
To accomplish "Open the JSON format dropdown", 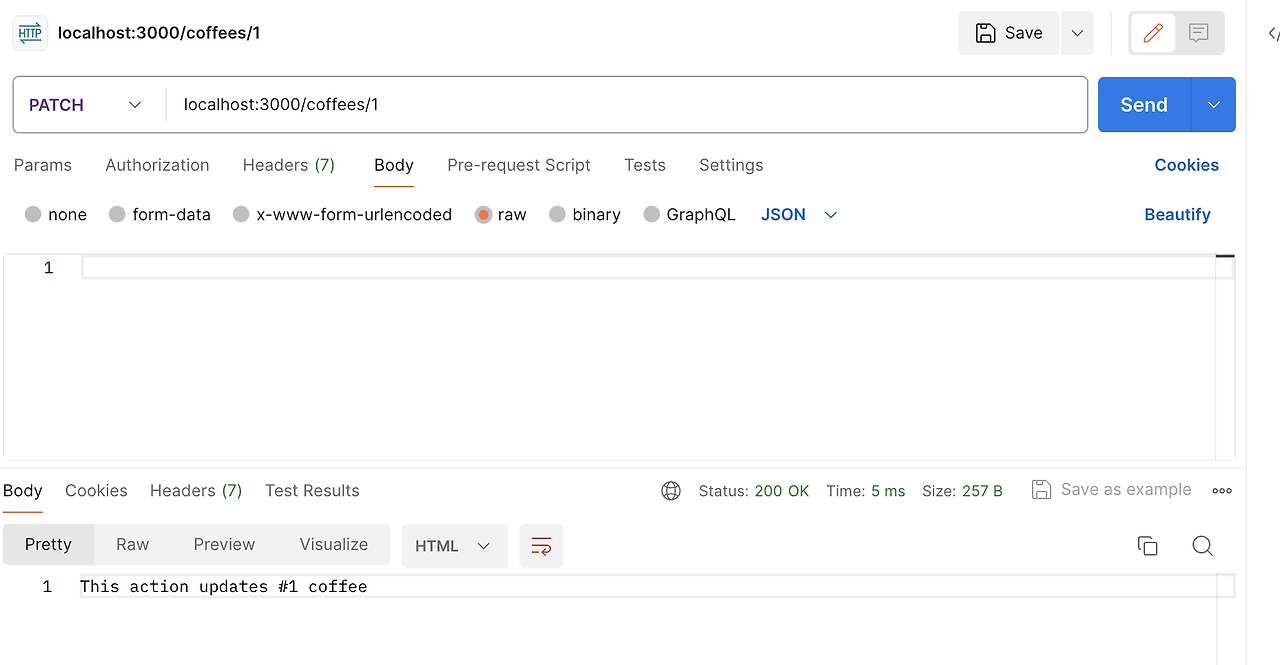I will [x=799, y=214].
